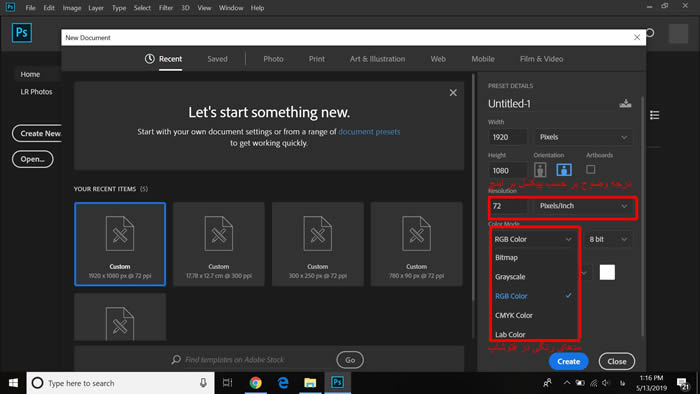
Task: Select landscape orientation icon
Action: pyautogui.click(x=564, y=170)
